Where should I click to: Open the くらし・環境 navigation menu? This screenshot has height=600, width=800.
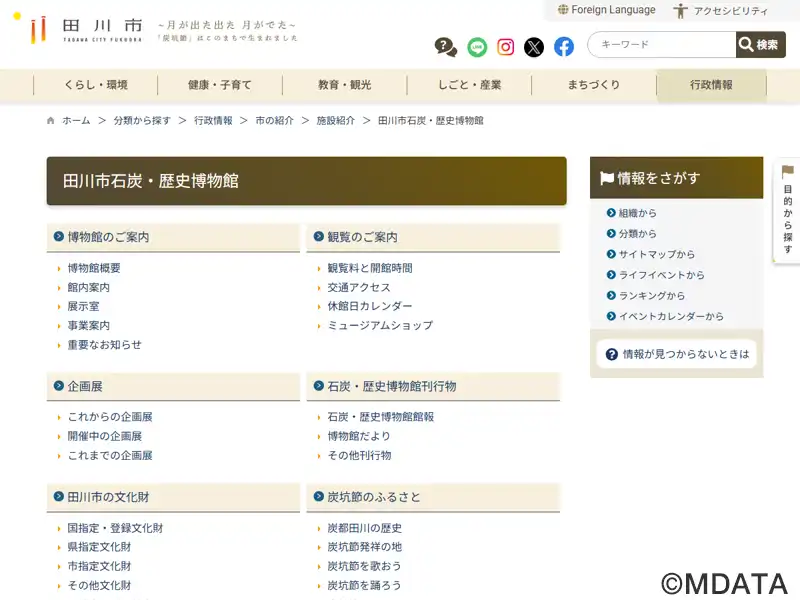coord(96,85)
